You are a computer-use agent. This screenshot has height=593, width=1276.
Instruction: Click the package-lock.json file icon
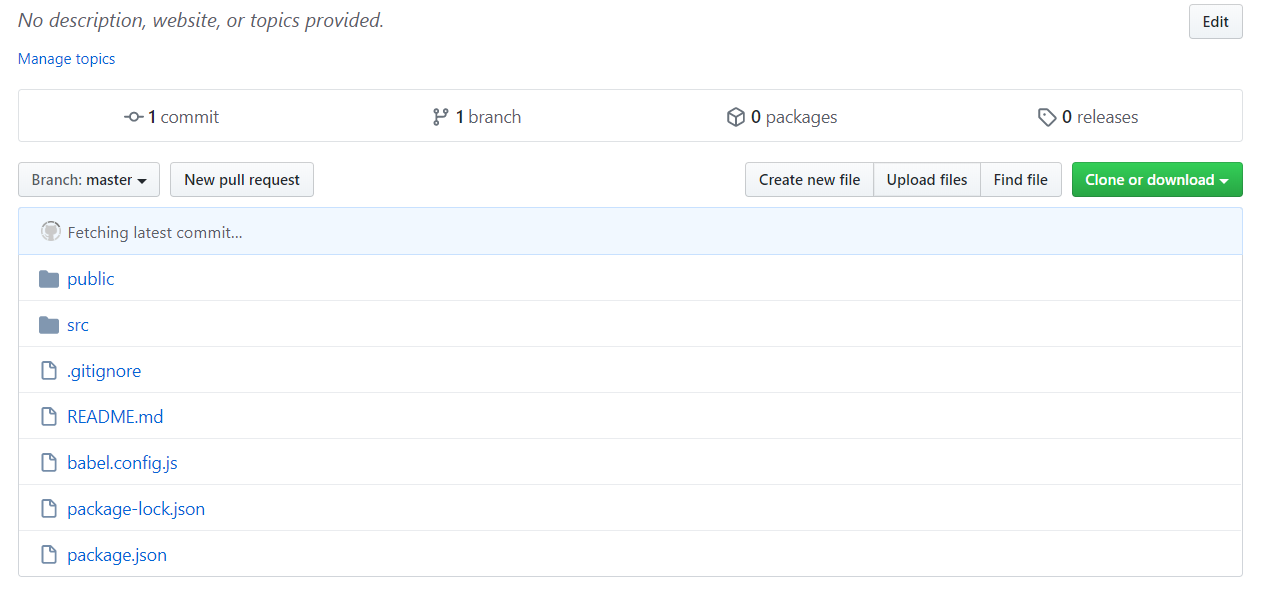(x=48, y=509)
